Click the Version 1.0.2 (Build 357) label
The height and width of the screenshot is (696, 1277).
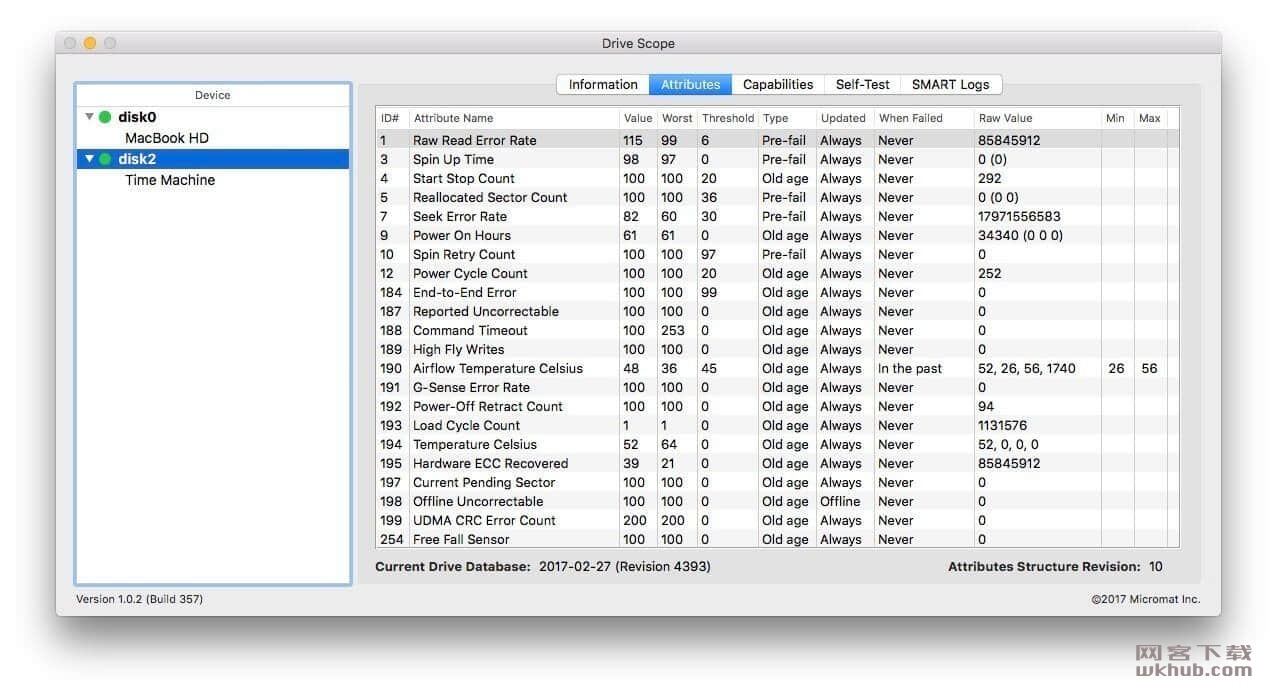click(140, 599)
